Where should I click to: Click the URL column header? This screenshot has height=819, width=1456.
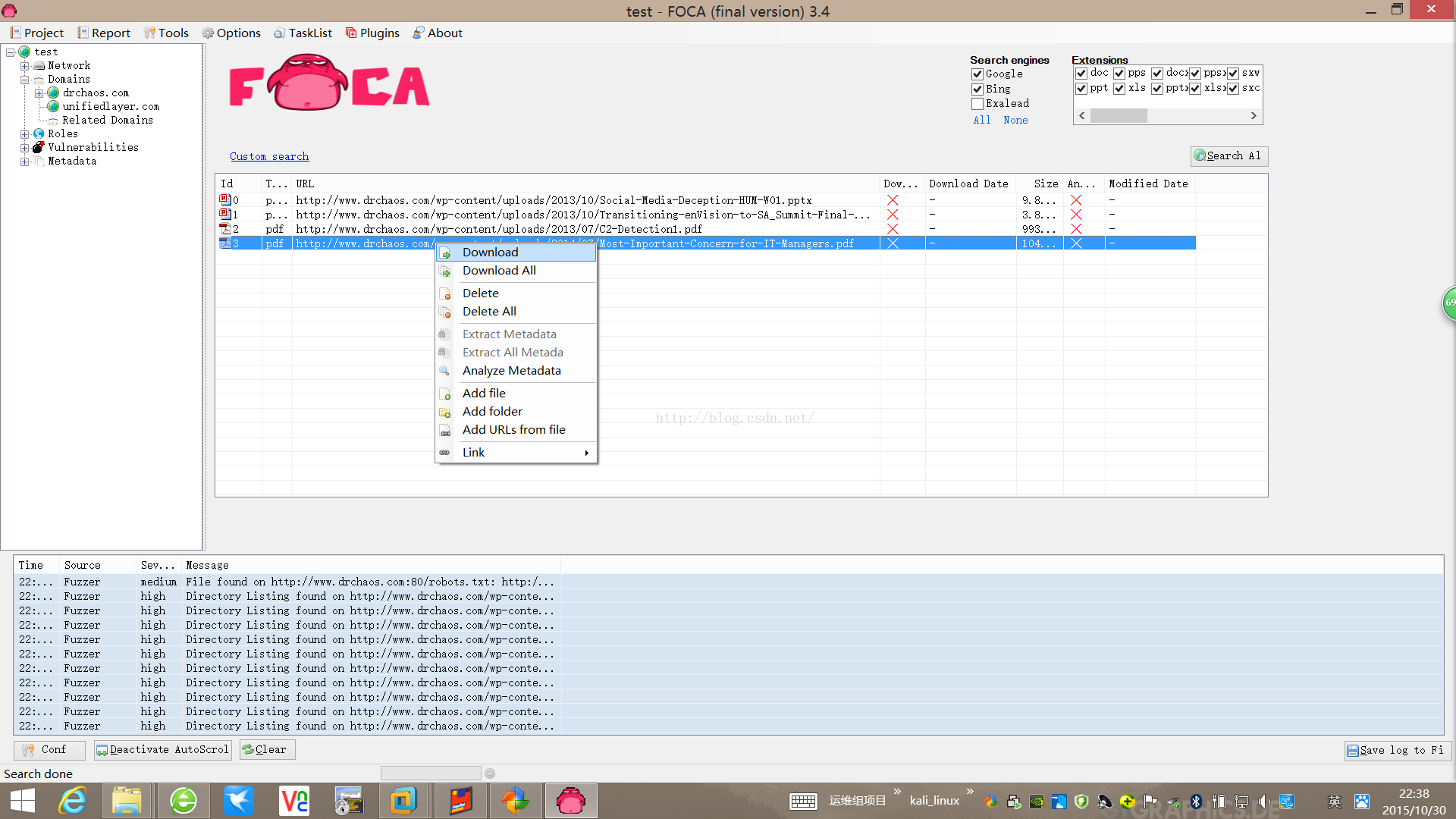click(x=585, y=184)
